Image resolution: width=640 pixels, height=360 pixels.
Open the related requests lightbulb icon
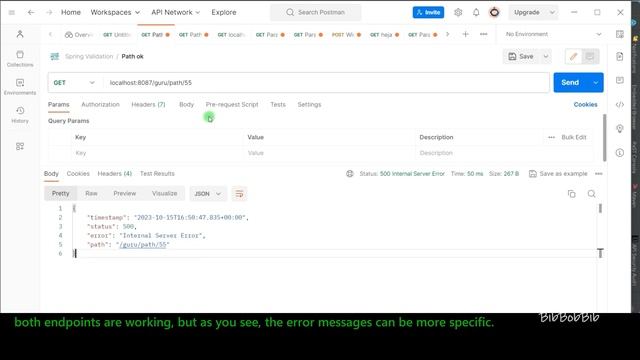pyautogui.click(x=620, y=129)
